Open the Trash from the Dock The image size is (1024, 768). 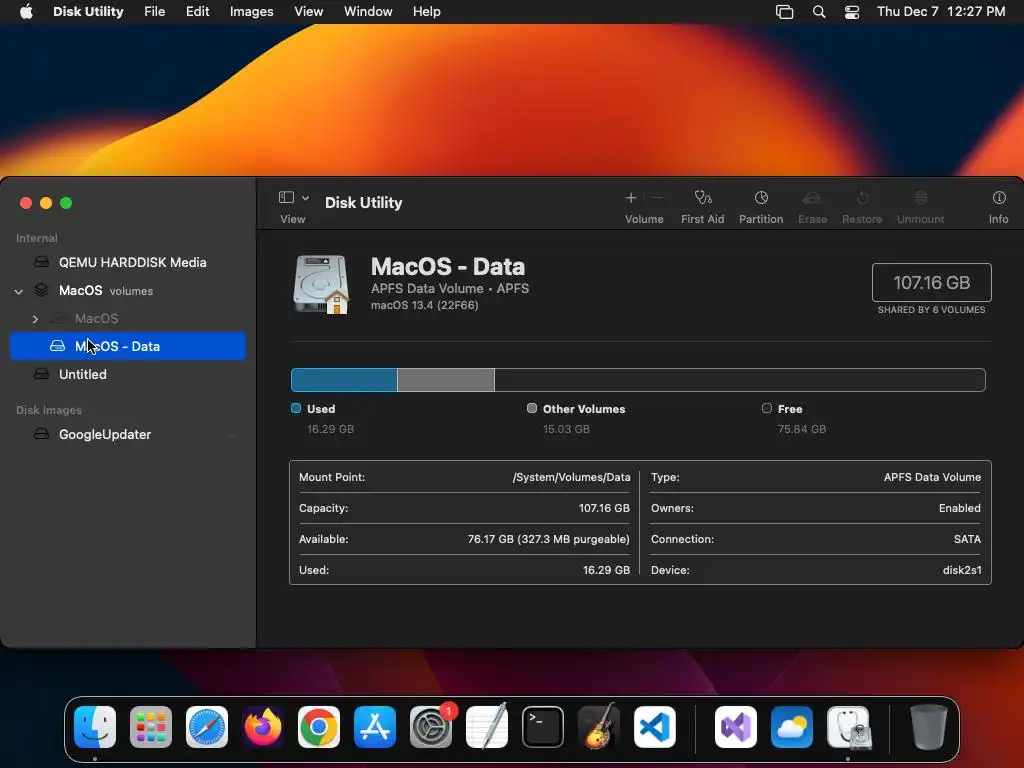click(x=929, y=727)
